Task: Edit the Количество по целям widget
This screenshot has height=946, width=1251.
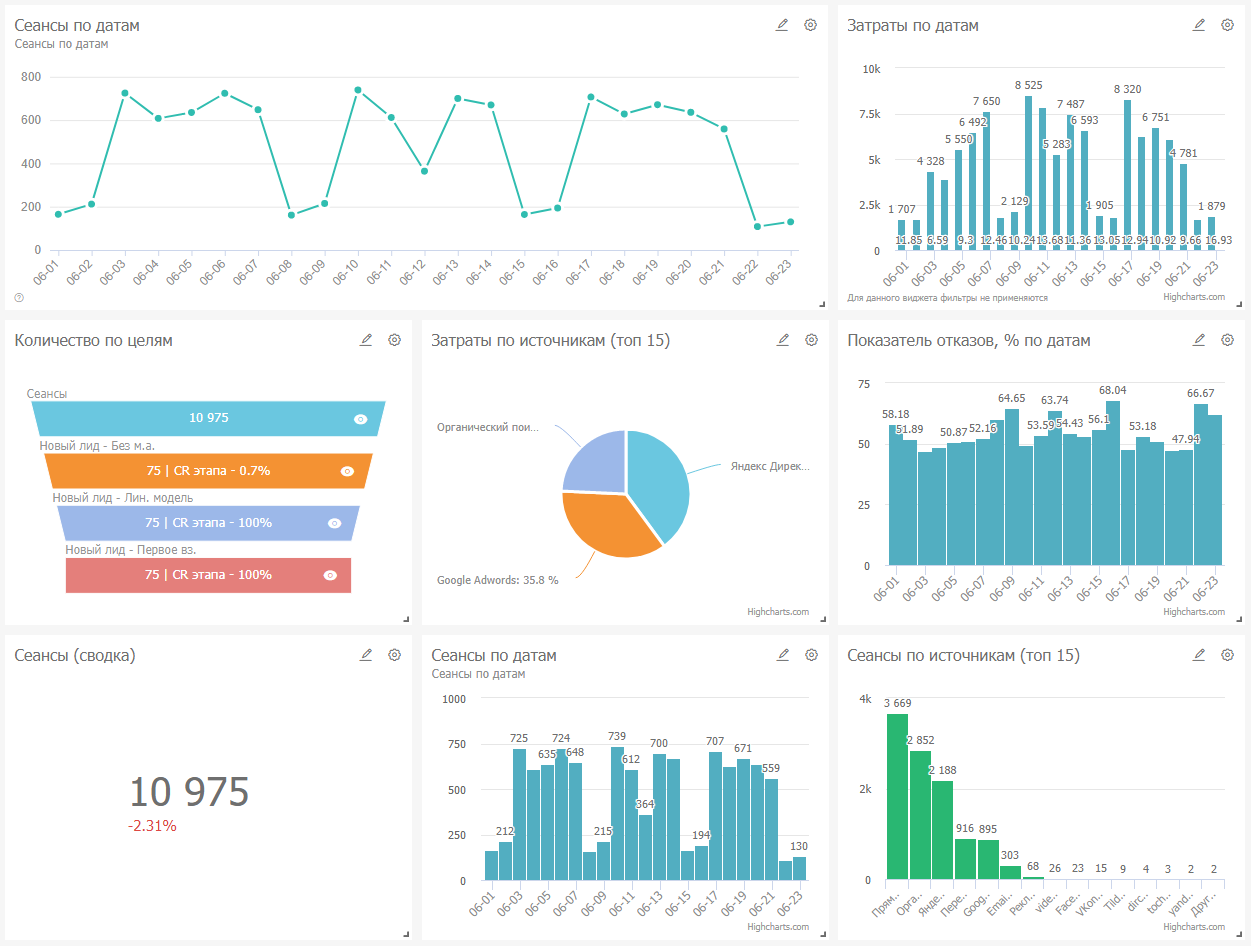Action: 366,340
